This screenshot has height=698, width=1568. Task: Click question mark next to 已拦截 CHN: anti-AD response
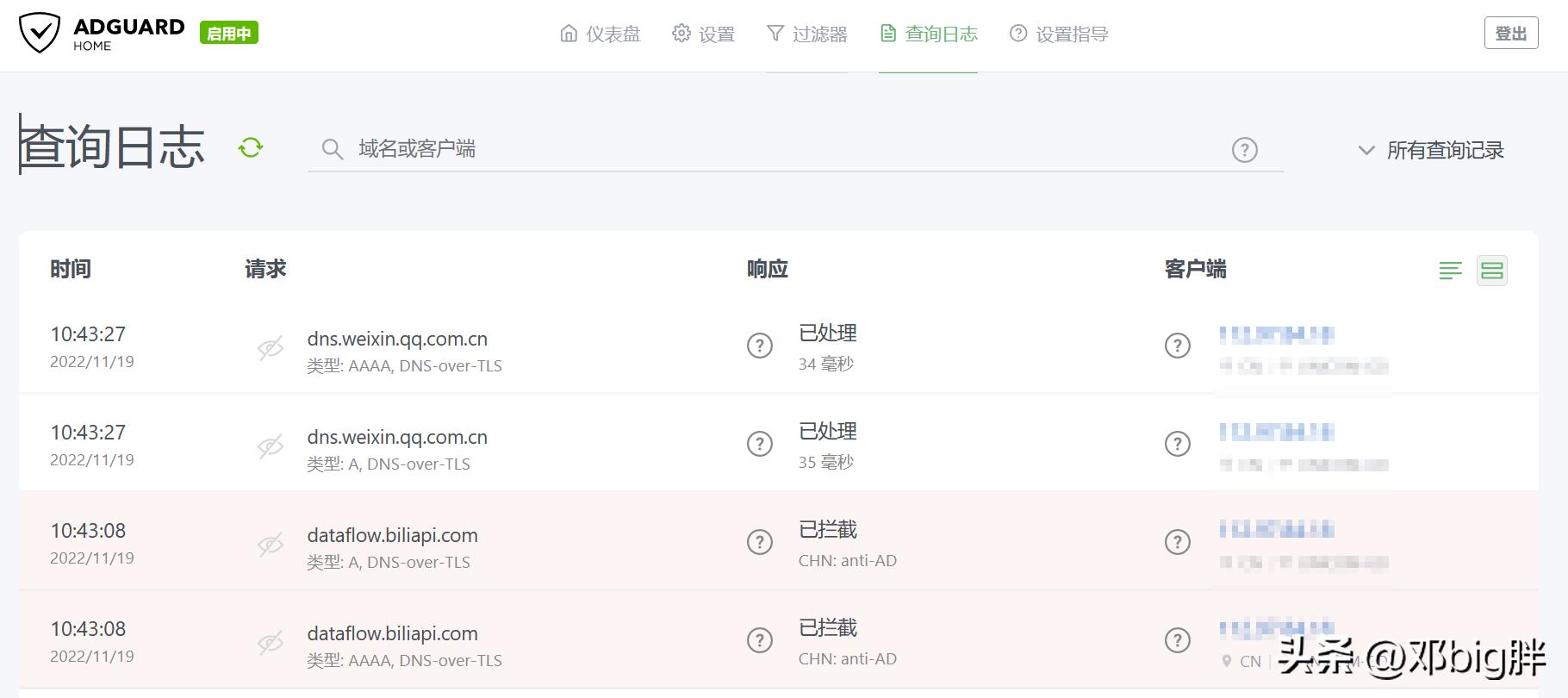pyautogui.click(x=759, y=542)
